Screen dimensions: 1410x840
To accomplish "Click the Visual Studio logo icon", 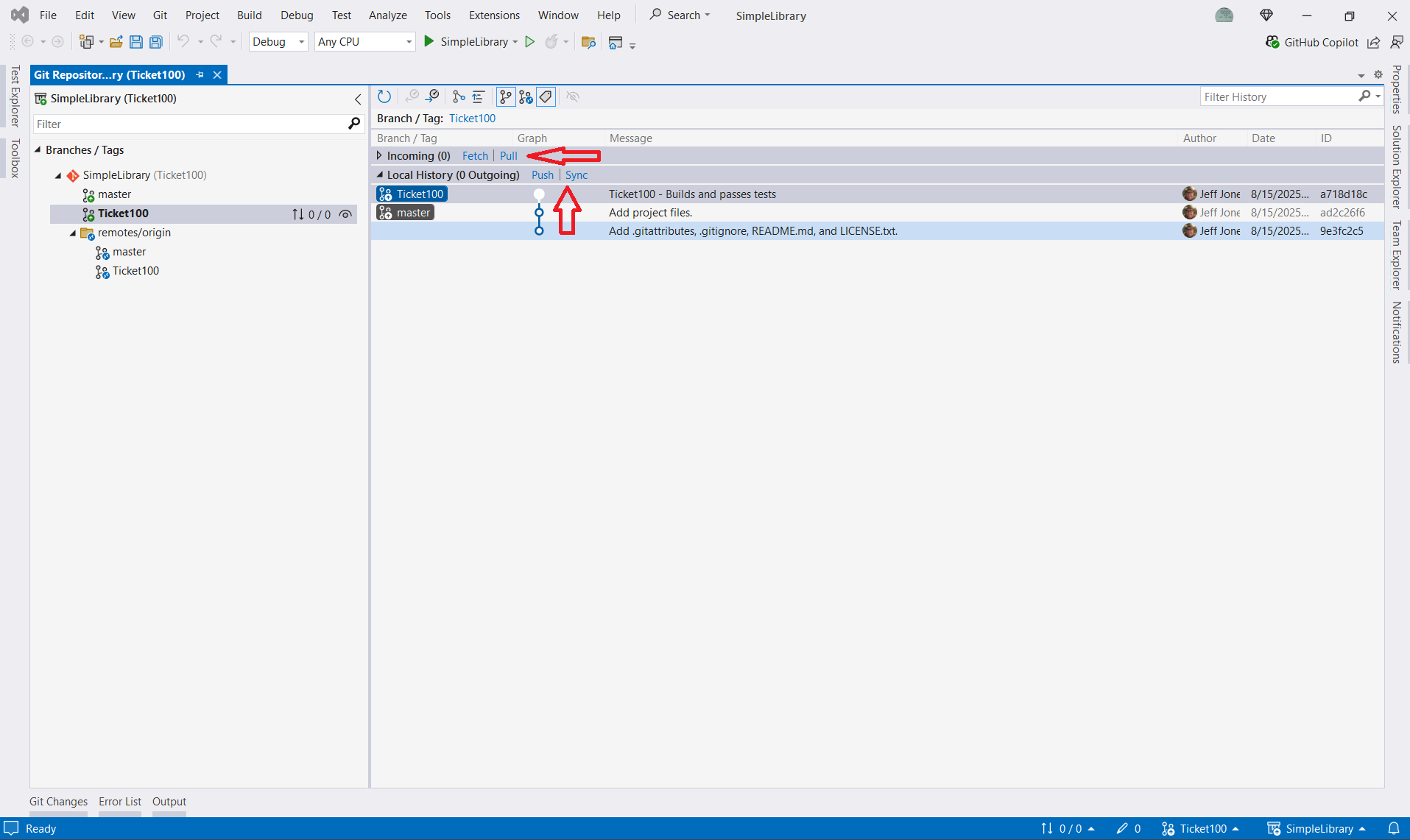I will click(x=20, y=15).
